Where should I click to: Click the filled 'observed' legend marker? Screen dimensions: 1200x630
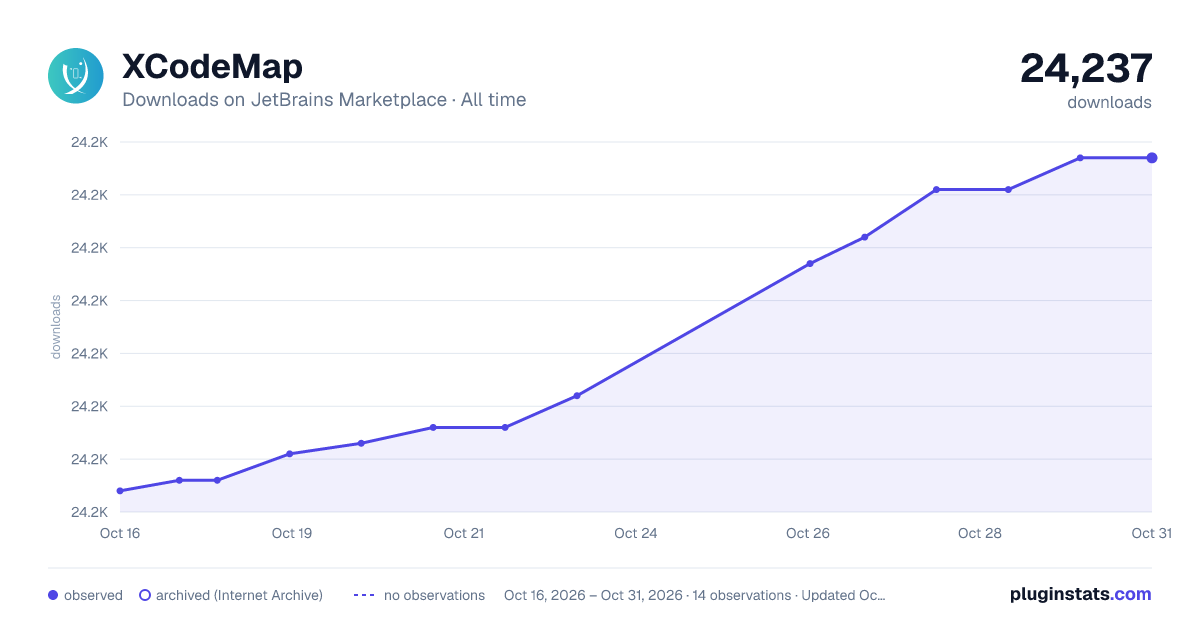(x=53, y=595)
